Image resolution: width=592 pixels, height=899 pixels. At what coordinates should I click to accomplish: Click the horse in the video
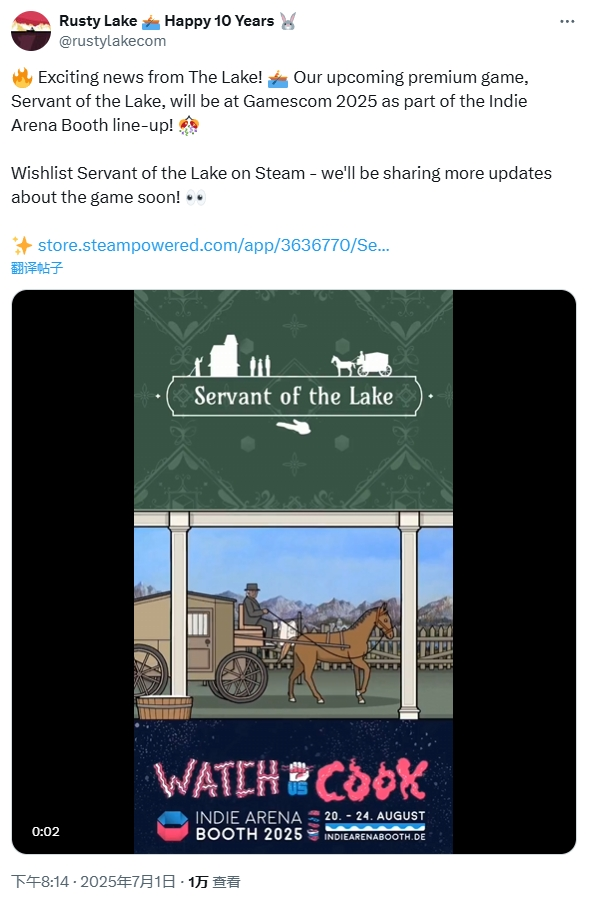340,652
